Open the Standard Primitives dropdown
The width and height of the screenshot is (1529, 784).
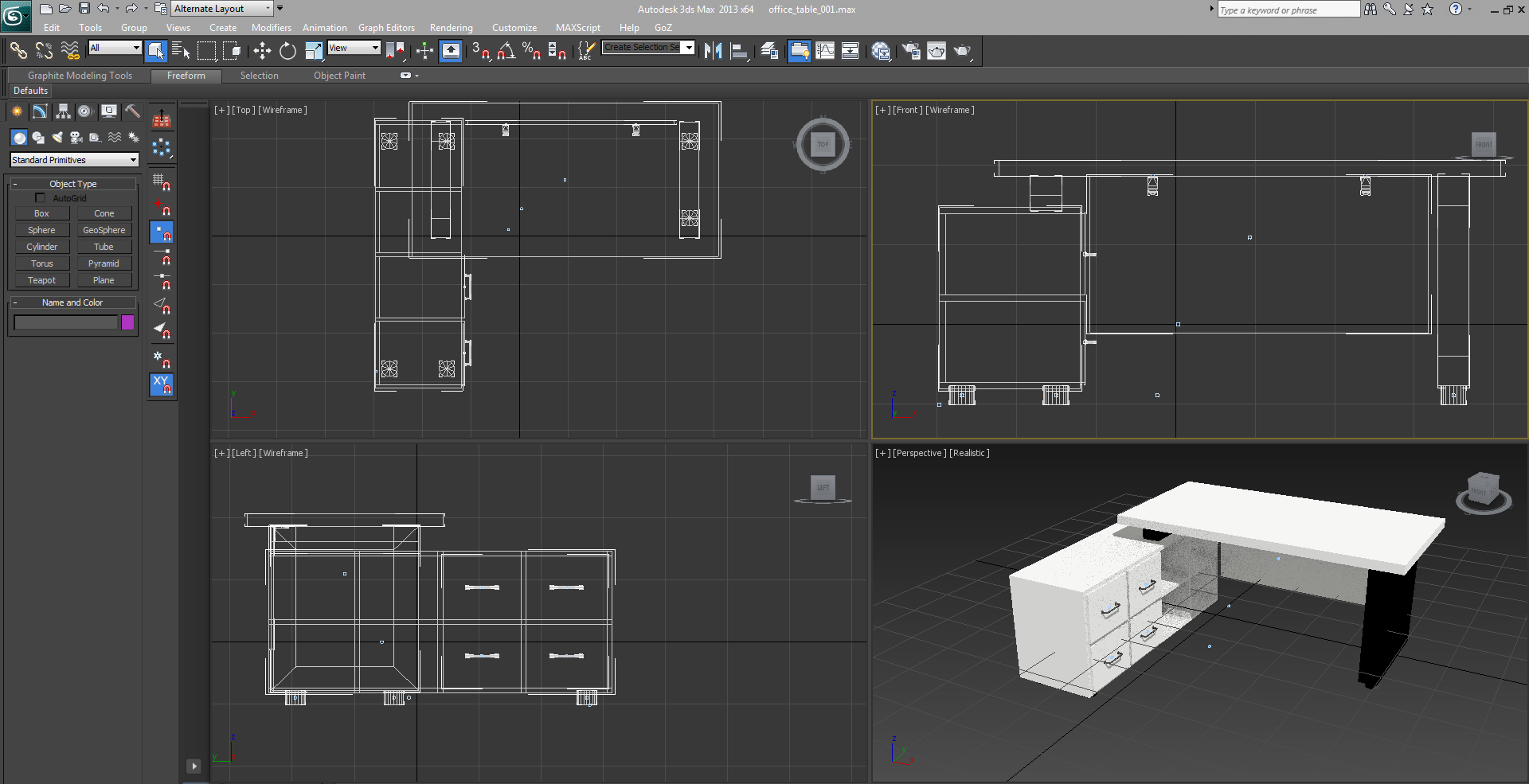[74, 160]
